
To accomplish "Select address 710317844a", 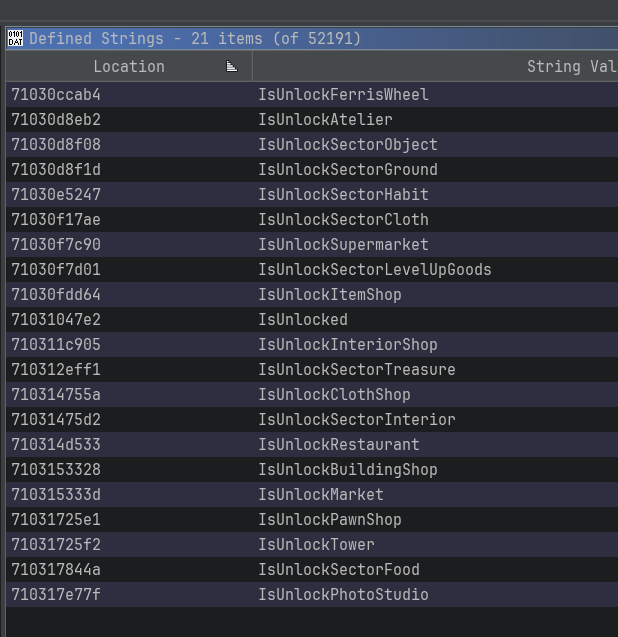I will [56, 570].
